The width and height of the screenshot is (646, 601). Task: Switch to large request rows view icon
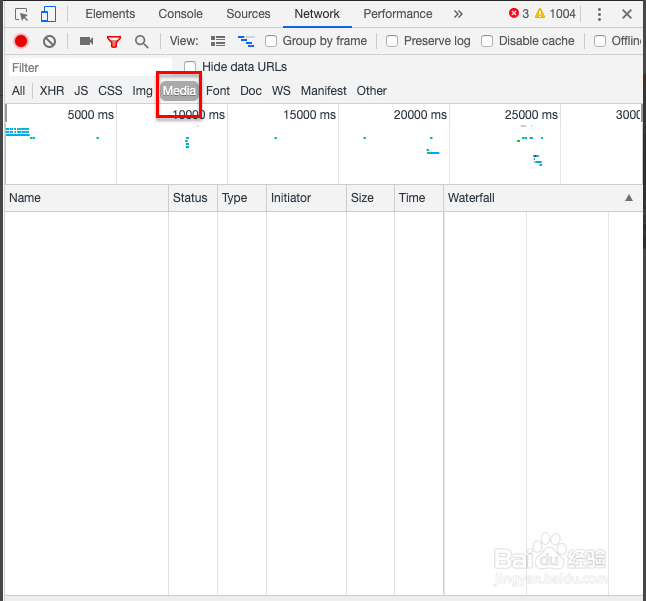218,41
